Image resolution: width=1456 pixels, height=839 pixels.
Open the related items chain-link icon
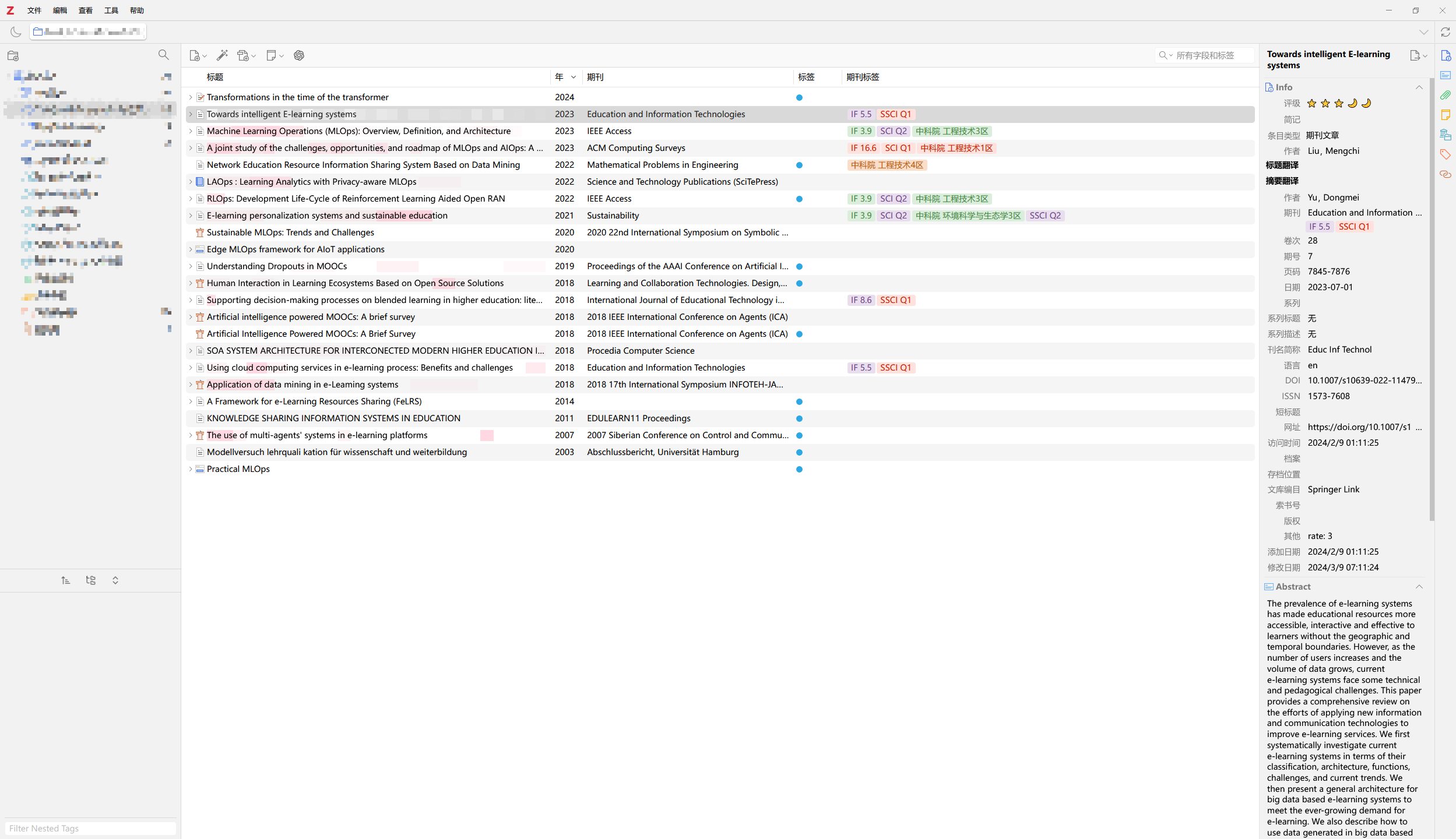click(x=1445, y=174)
